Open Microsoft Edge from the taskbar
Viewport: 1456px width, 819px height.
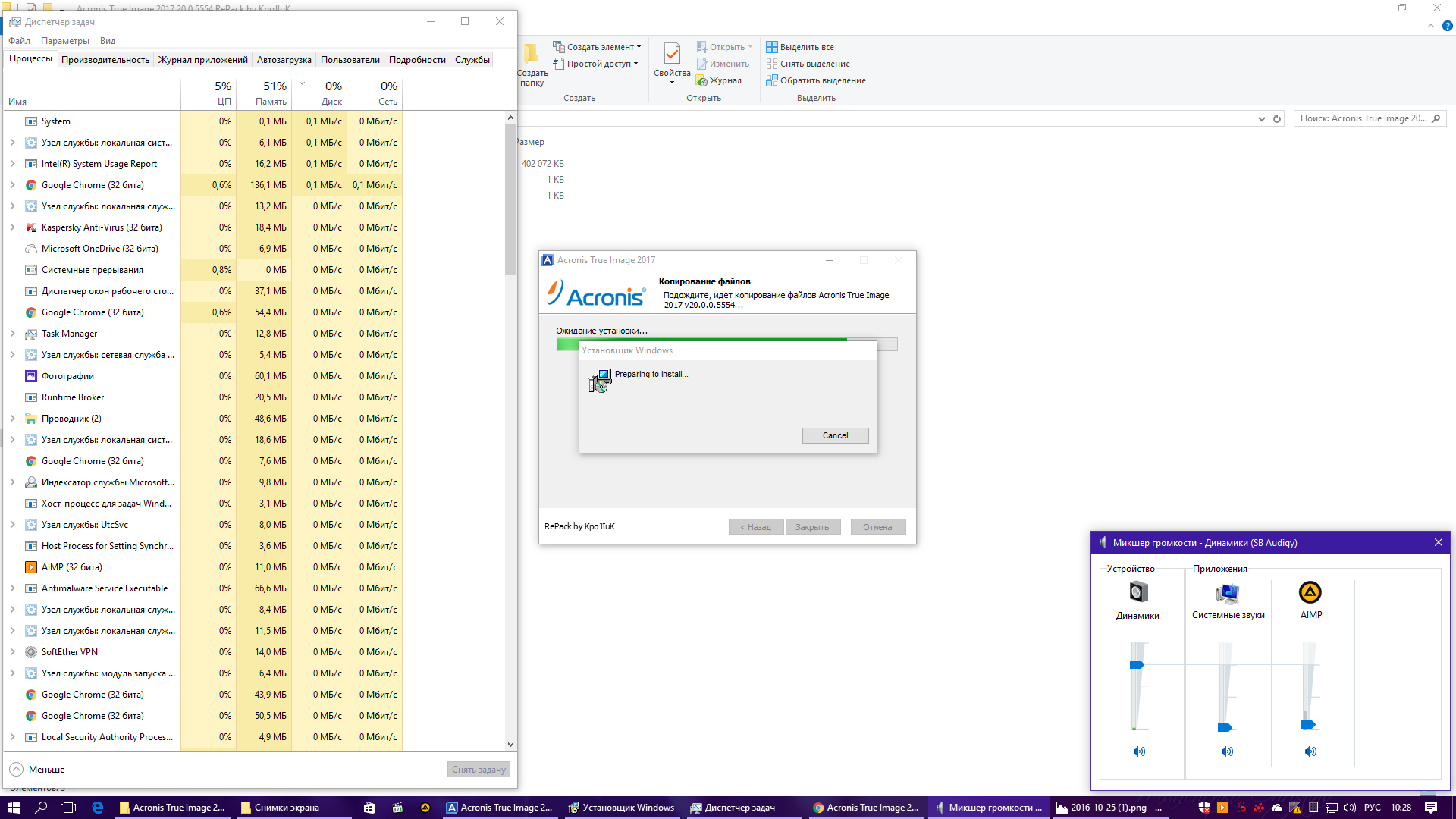click(98, 808)
